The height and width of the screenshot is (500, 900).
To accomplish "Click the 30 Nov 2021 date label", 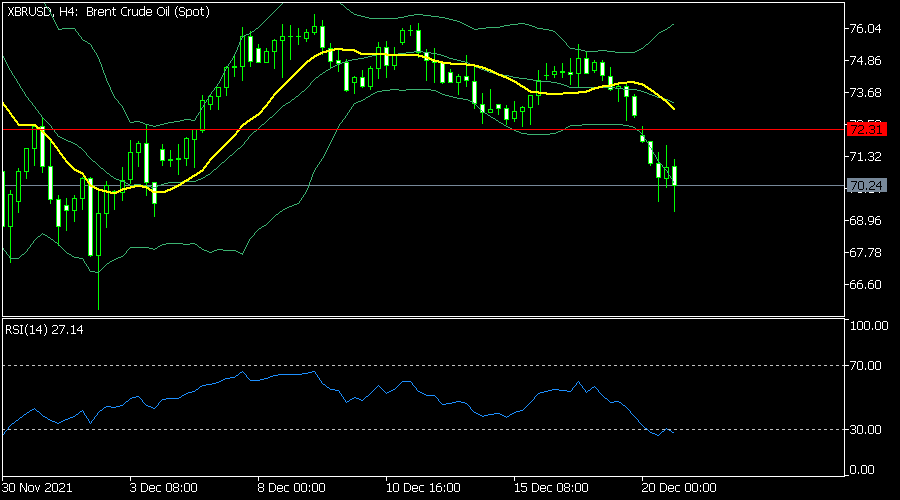I will pyautogui.click(x=37, y=488).
